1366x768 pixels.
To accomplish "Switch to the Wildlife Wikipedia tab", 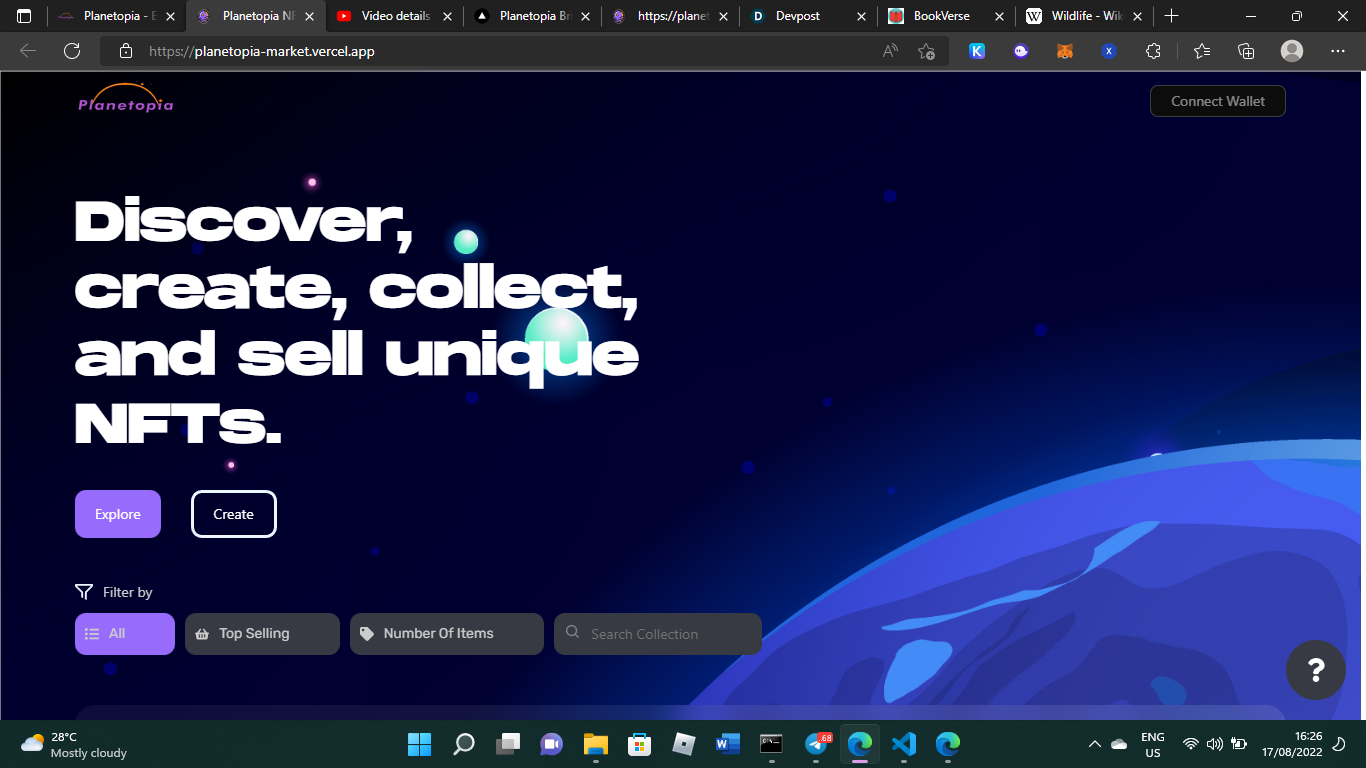I will point(1084,16).
